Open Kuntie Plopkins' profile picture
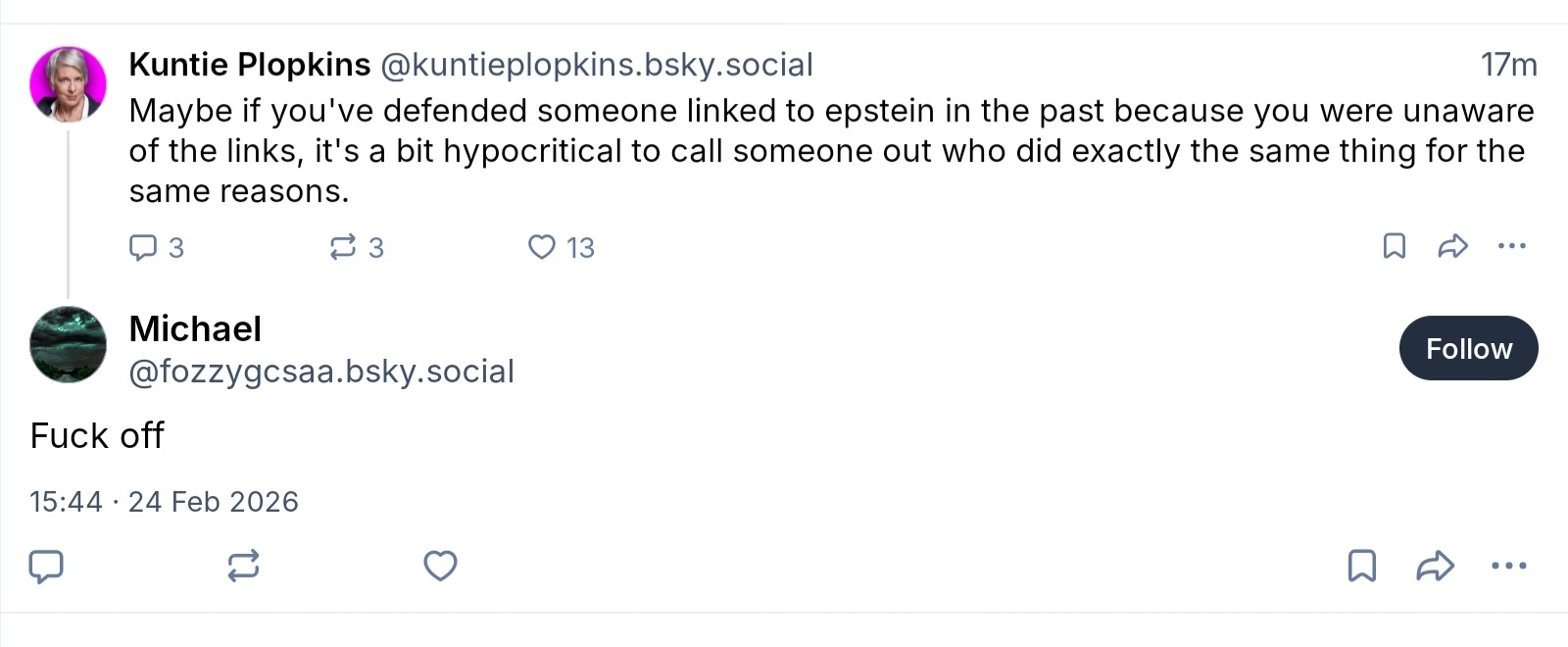The height and width of the screenshot is (647, 1568). point(68,84)
